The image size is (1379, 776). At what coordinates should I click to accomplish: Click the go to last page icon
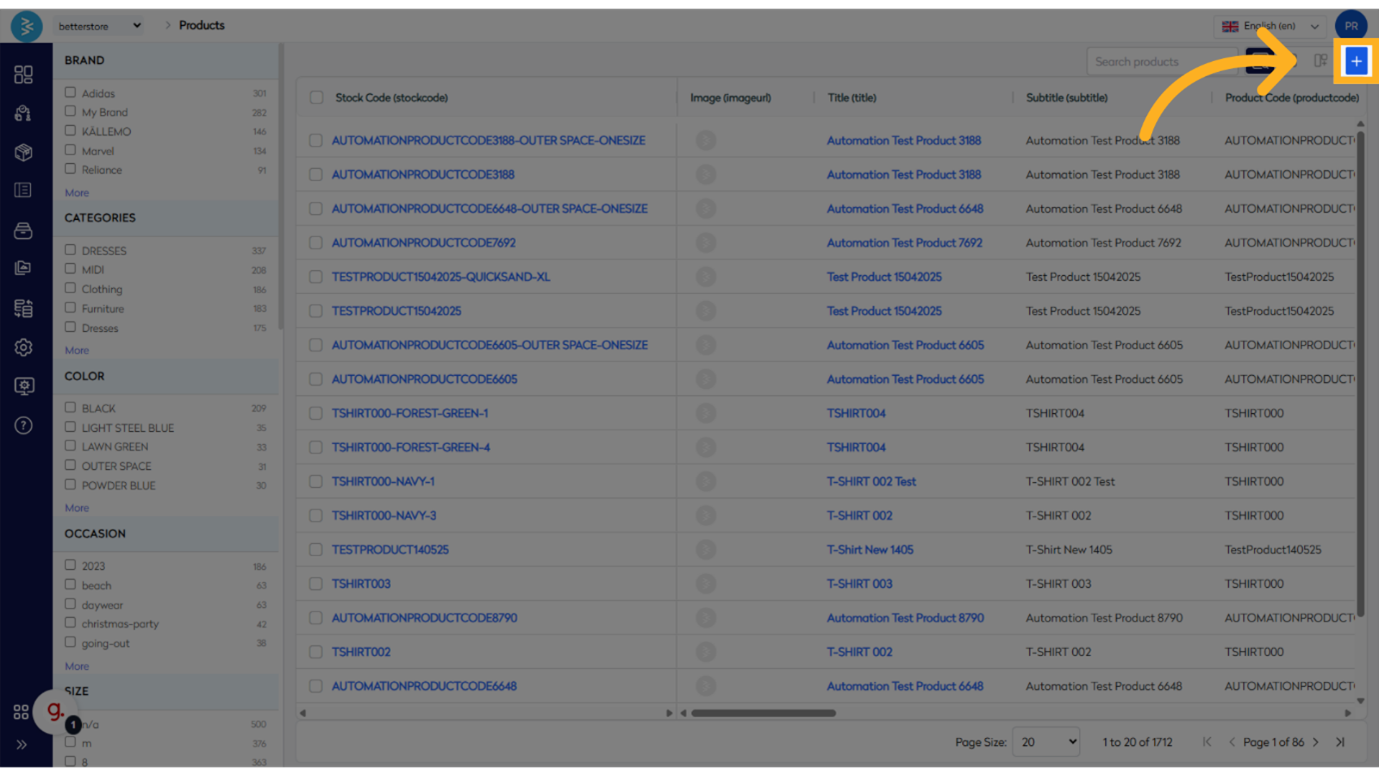pos(1340,742)
